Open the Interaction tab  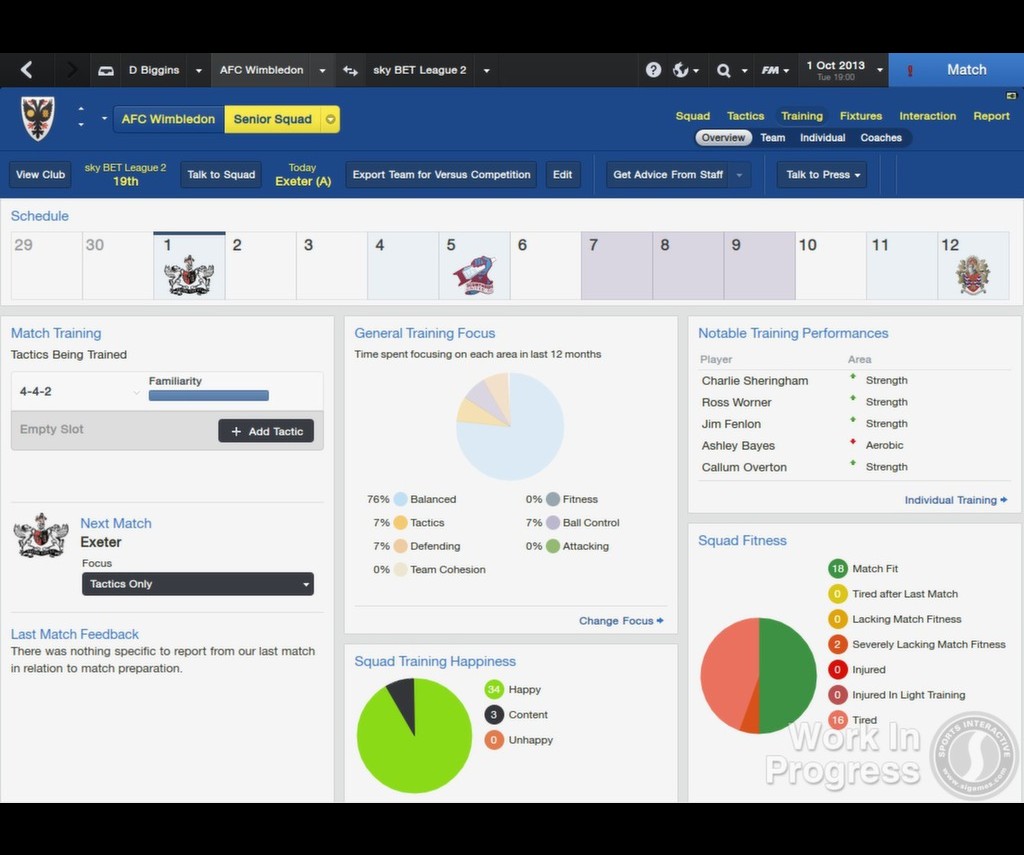pos(927,116)
